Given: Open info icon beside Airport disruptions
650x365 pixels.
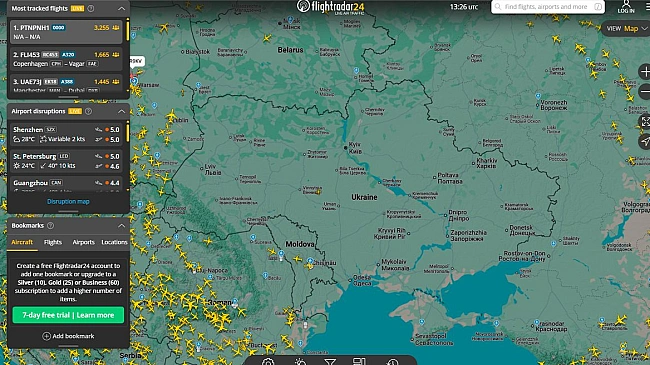Looking at the screenshot, I should (88, 111).
